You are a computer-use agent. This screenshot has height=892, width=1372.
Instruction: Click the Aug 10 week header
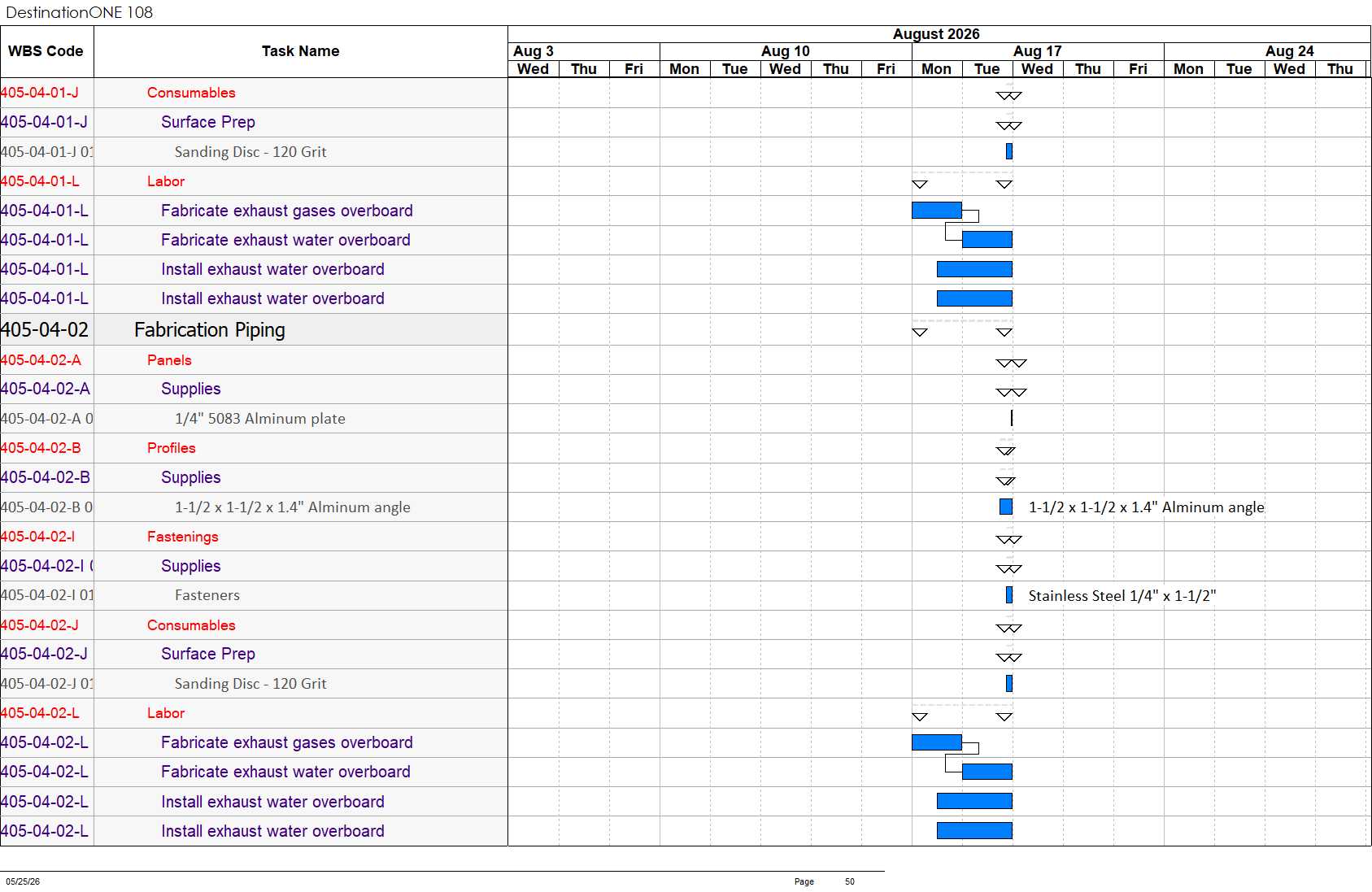(786, 51)
